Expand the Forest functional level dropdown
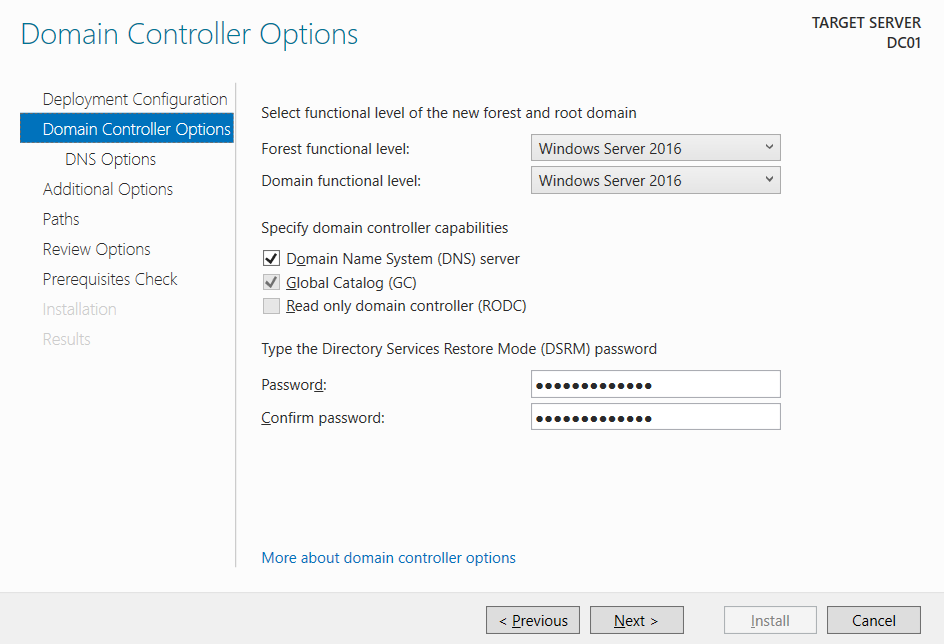Image resolution: width=944 pixels, height=644 pixels. (655, 148)
